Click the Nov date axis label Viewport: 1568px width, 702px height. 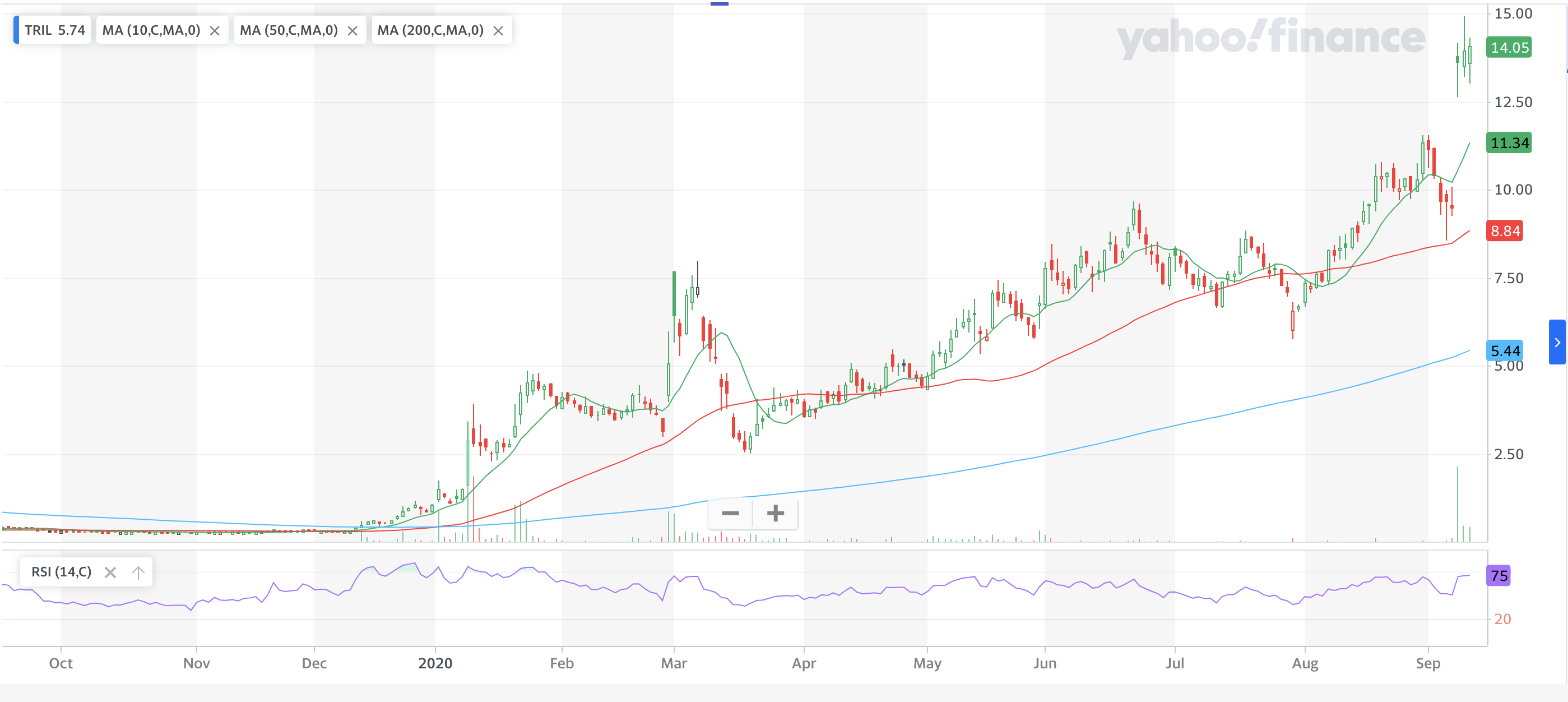[197, 663]
